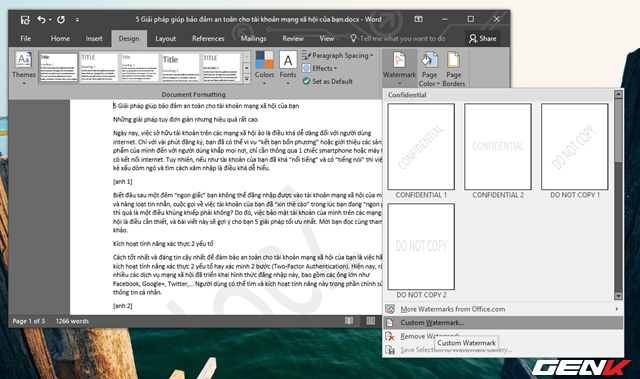Click Set as Default
640x379 pixels.
pos(327,81)
